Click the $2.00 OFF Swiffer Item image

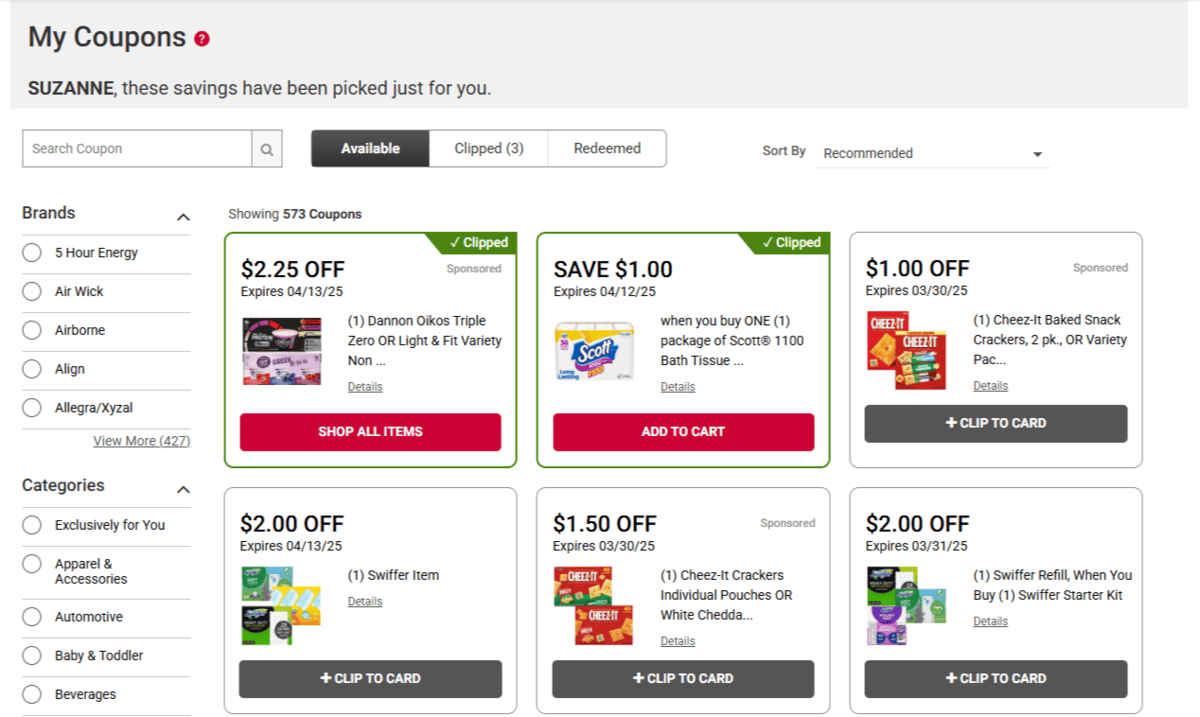click(280, 605)
